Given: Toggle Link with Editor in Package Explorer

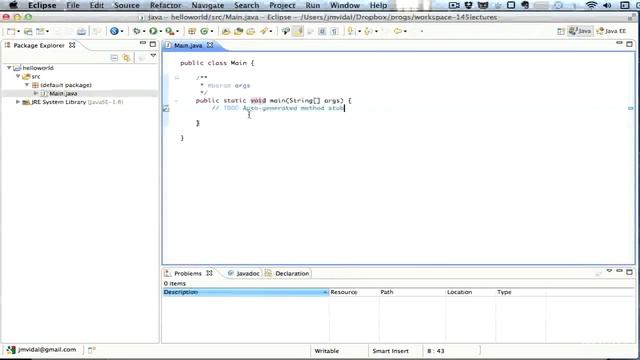Looking at the screenshot, I should click(127, 58).
